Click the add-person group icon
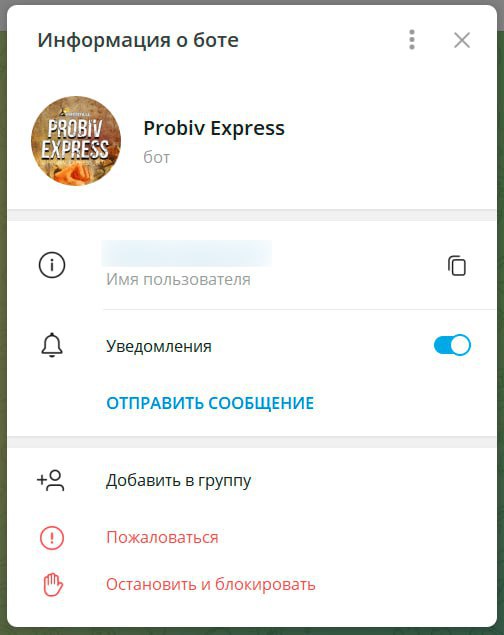The height and width of the screenshot is (635, 504). point(51,480)
